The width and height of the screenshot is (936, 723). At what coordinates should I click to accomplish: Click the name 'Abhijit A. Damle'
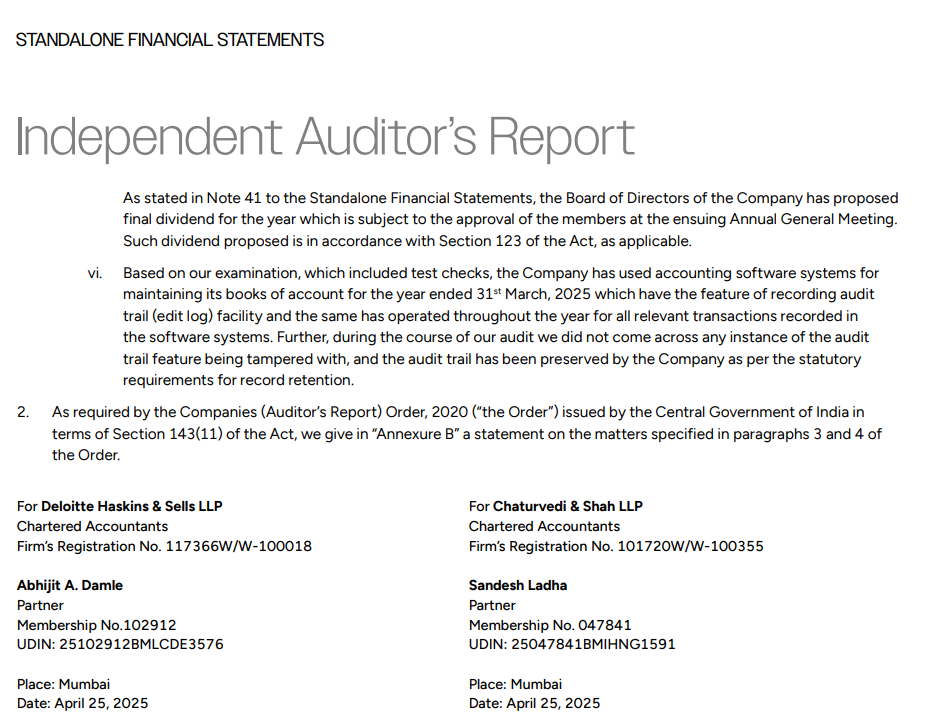(70, 585)
